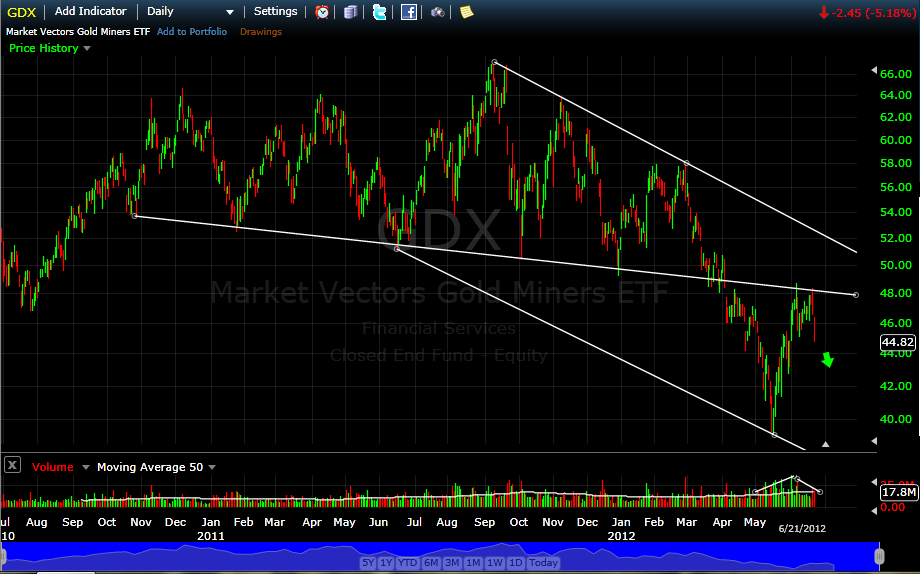Expand the Price History dropdown arrow
This screenshot has height=574, width=920.
(x=87, y=48)
